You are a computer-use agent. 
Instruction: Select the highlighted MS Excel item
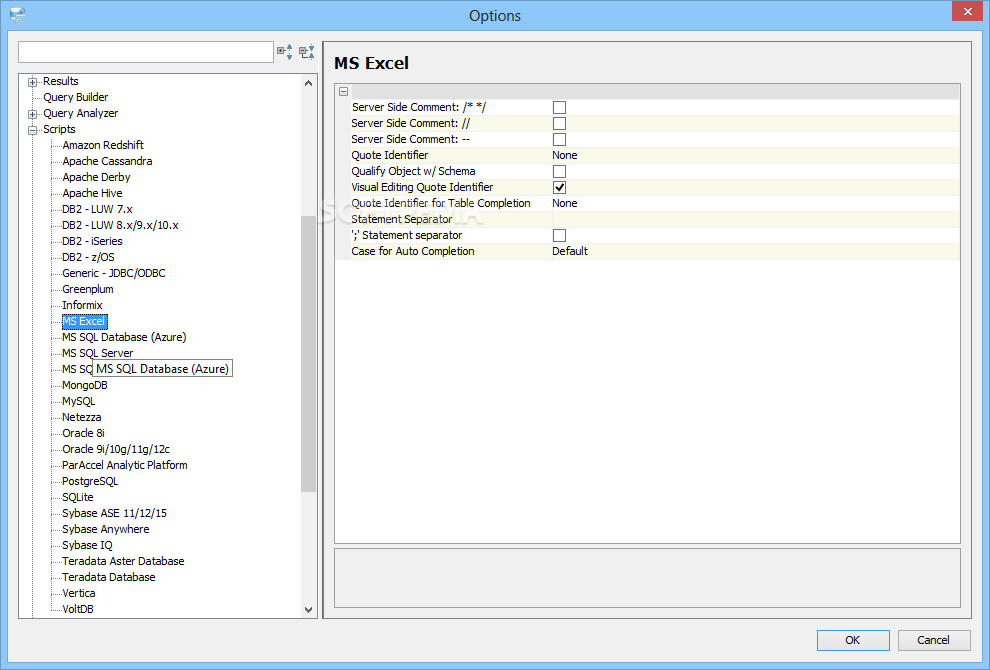85,321
